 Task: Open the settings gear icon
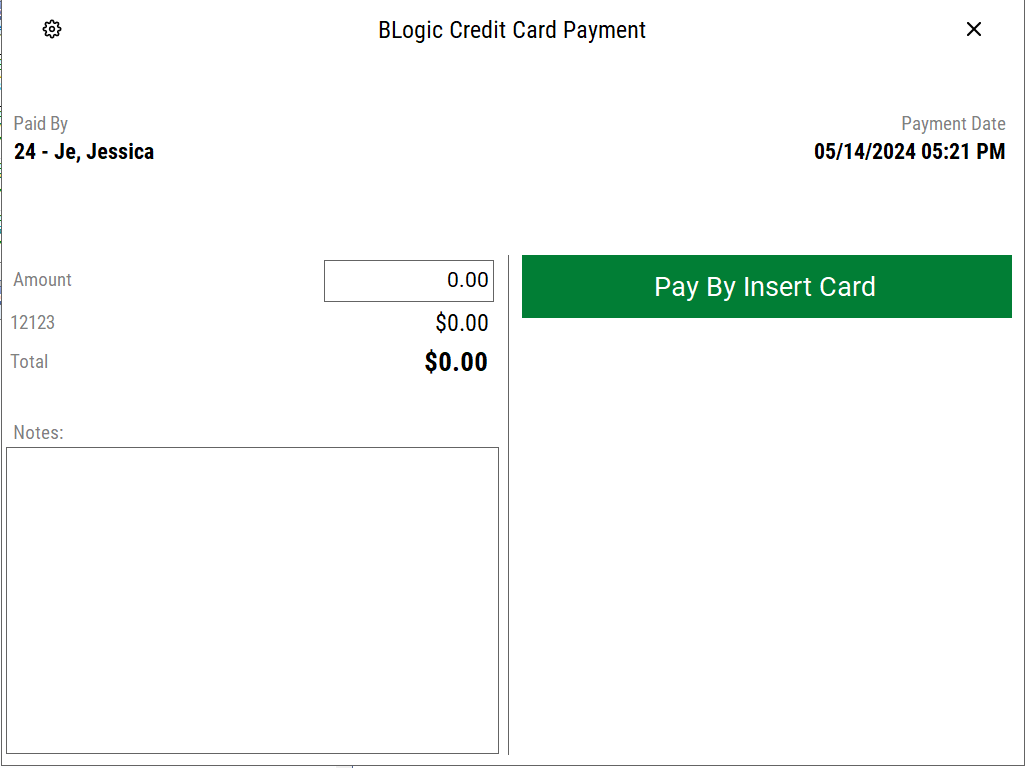coord(52,30)
